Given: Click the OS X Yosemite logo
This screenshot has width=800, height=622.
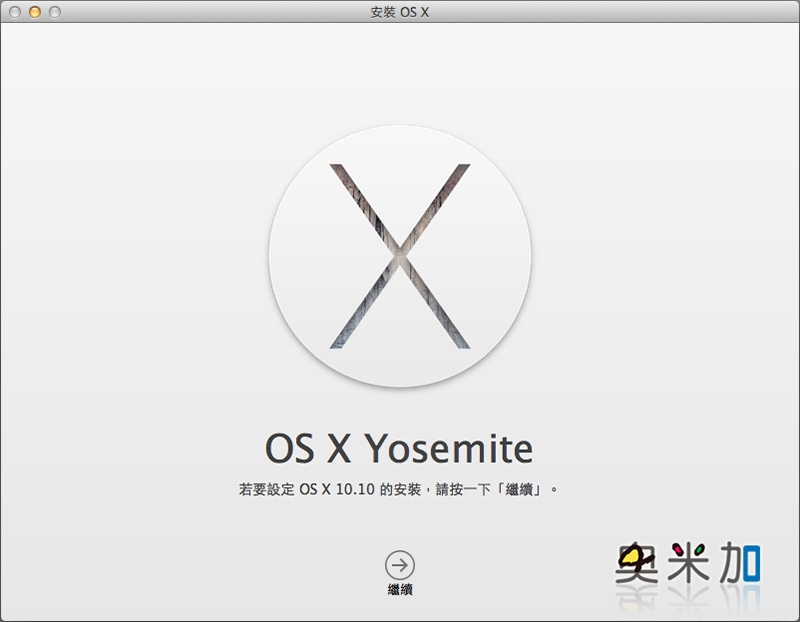Looking at the screenshot, I should click(x=400, y=256).
